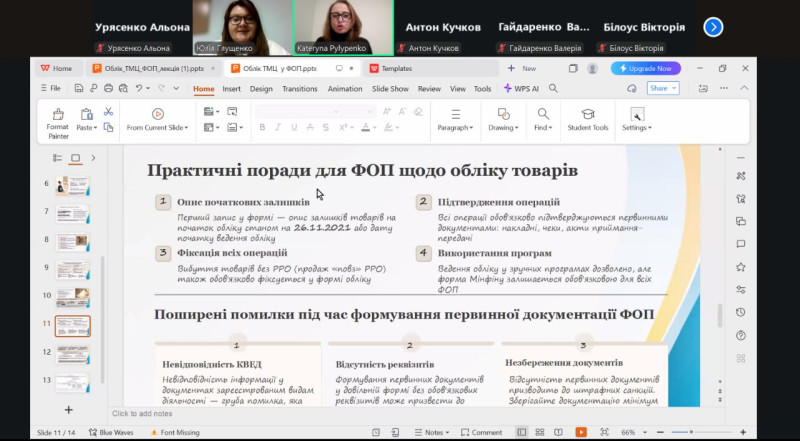Viewport: 800px width, 441px height.
Task: Add a new slide with plus button
Action: (68, 410)
